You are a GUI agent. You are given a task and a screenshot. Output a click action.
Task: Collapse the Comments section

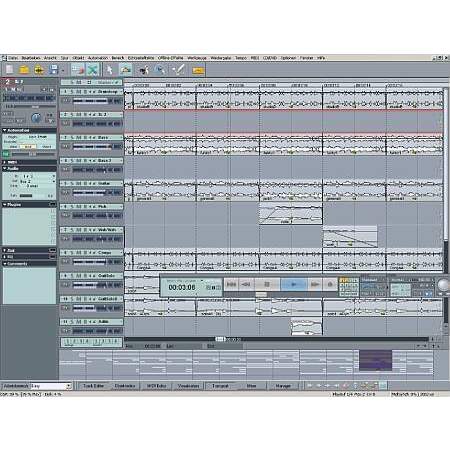[5, 264]
